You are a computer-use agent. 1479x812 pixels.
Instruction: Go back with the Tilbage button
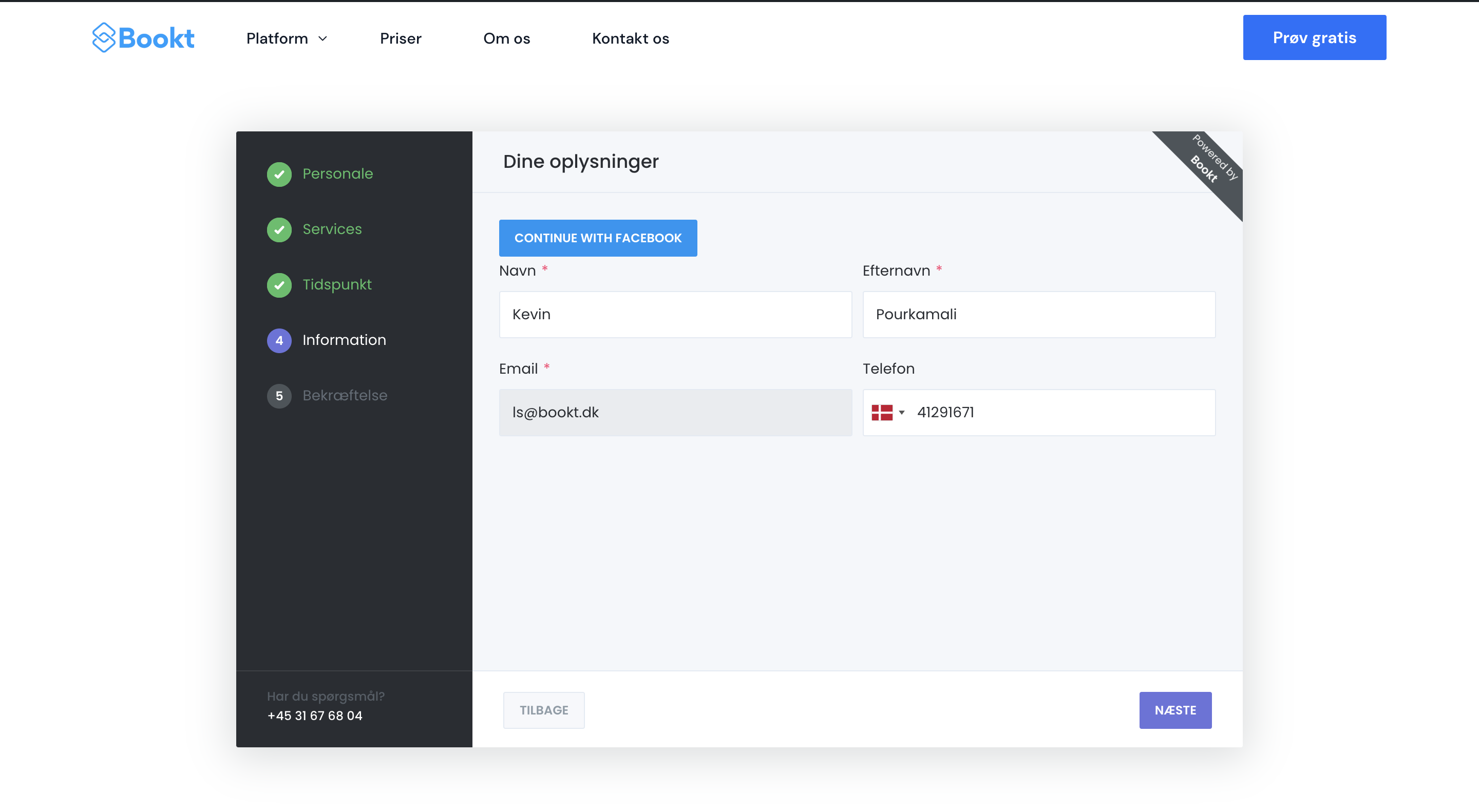coord(543,710)
